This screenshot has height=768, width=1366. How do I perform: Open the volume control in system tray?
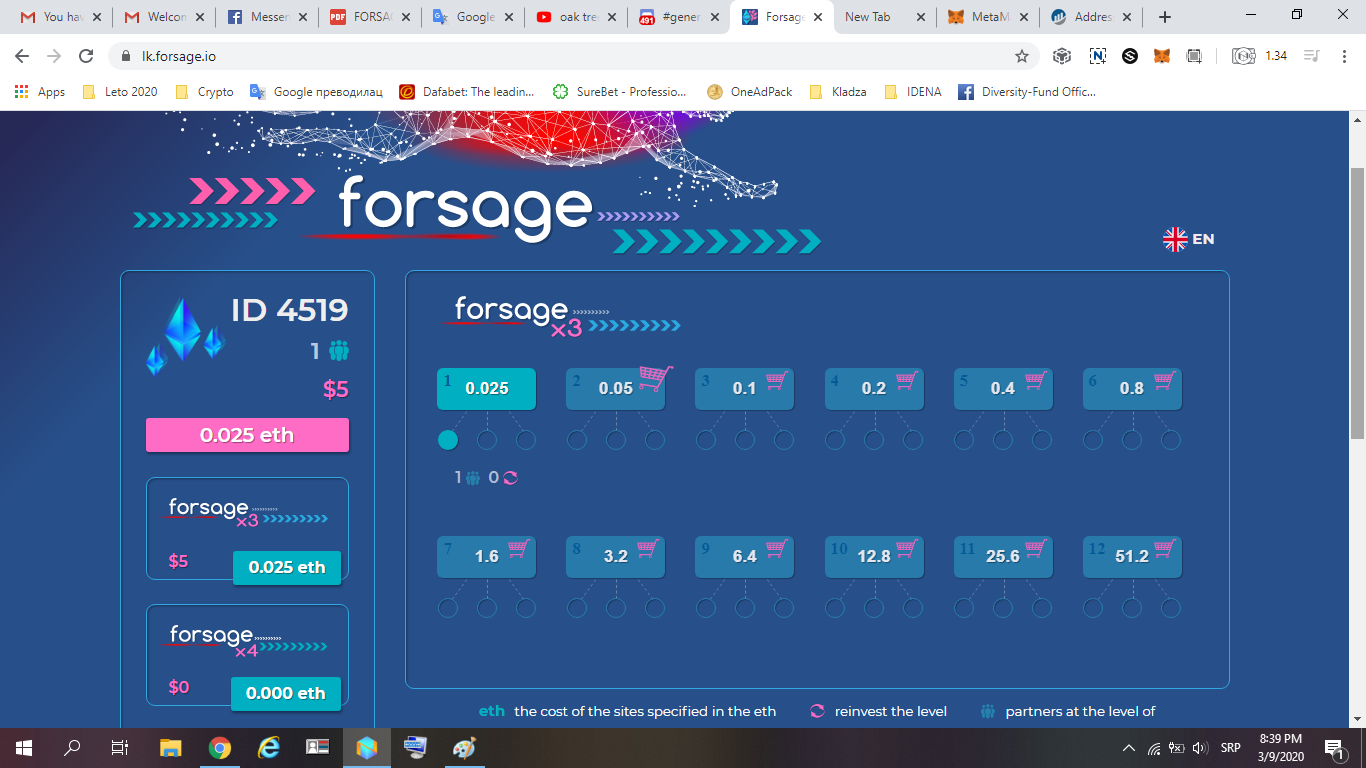(x=1200, y=748)
